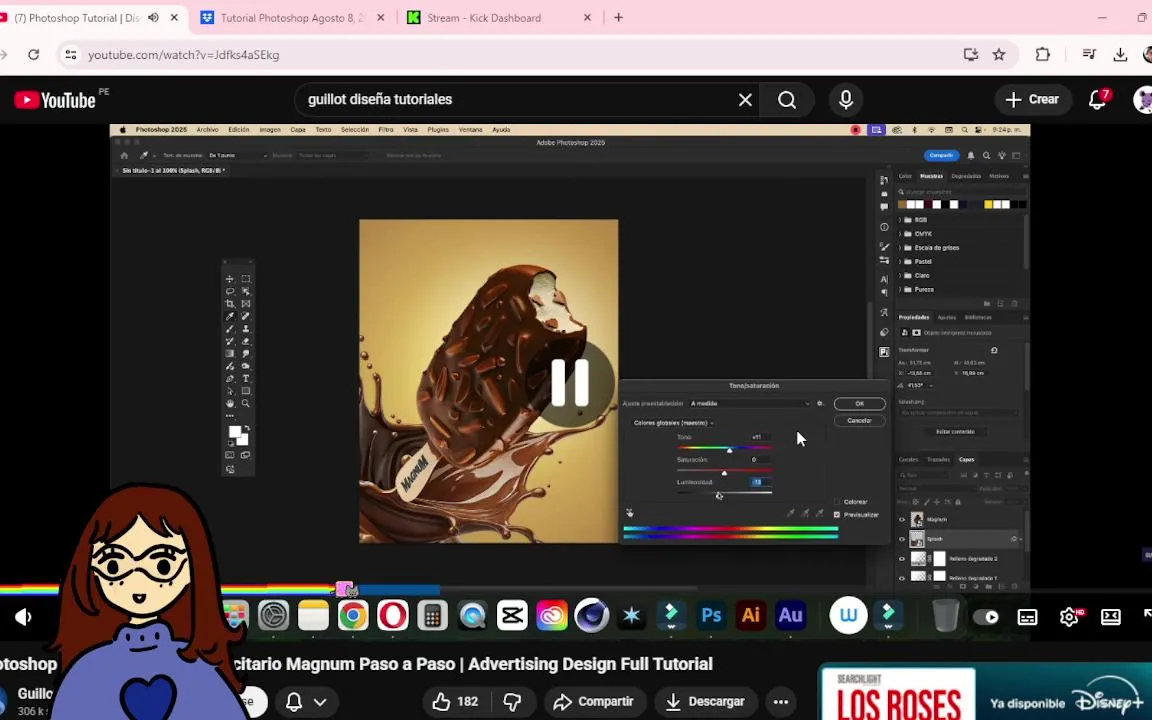Mute the YouTube video volume

tap(23, 617)
